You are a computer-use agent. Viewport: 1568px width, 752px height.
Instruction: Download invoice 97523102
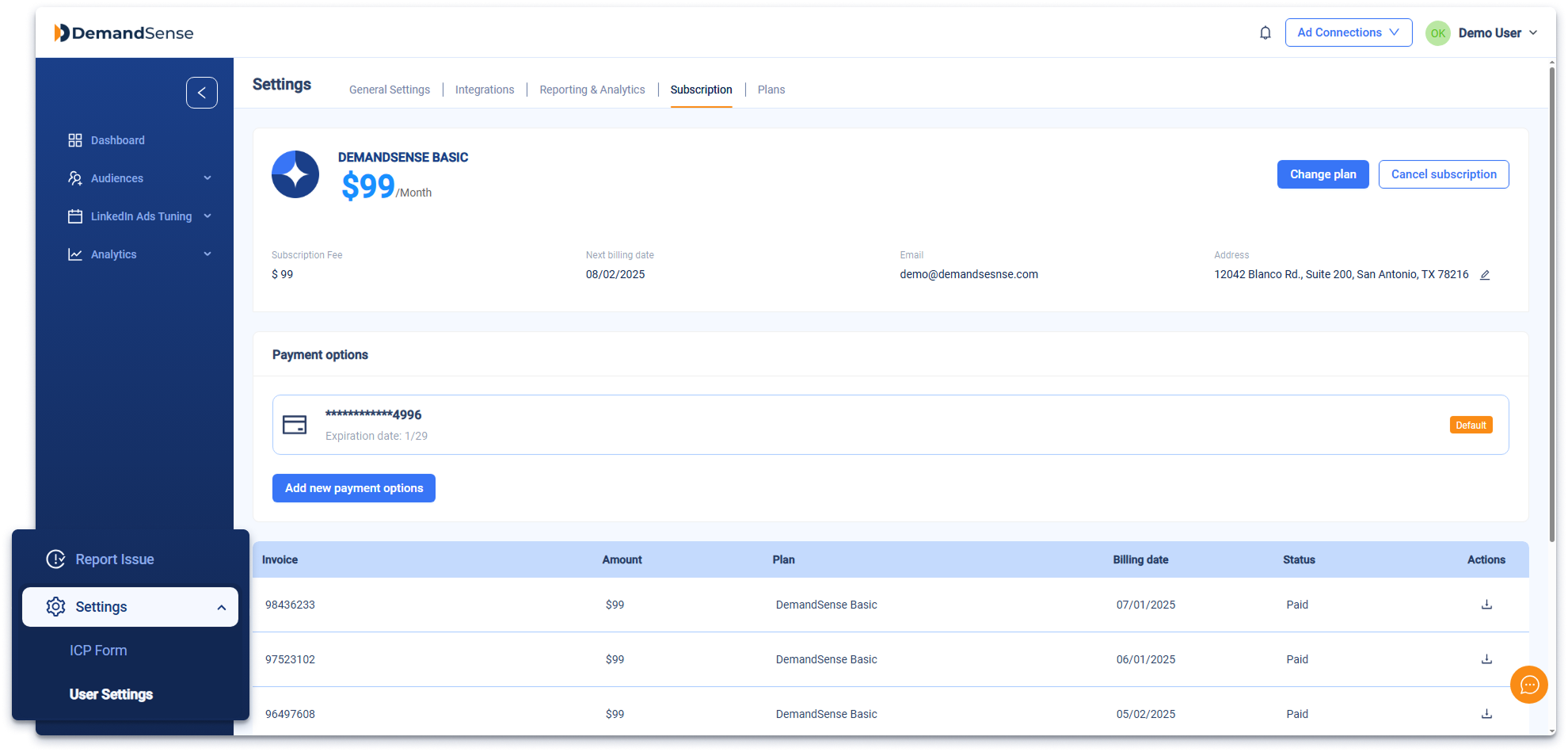point(1486,659)
